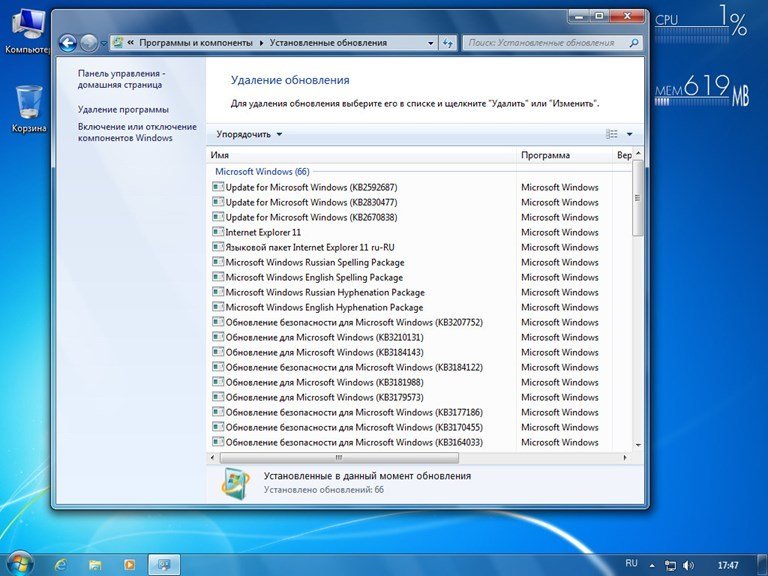
Task: Click the magnifier search icon
Action: point(634,43)
